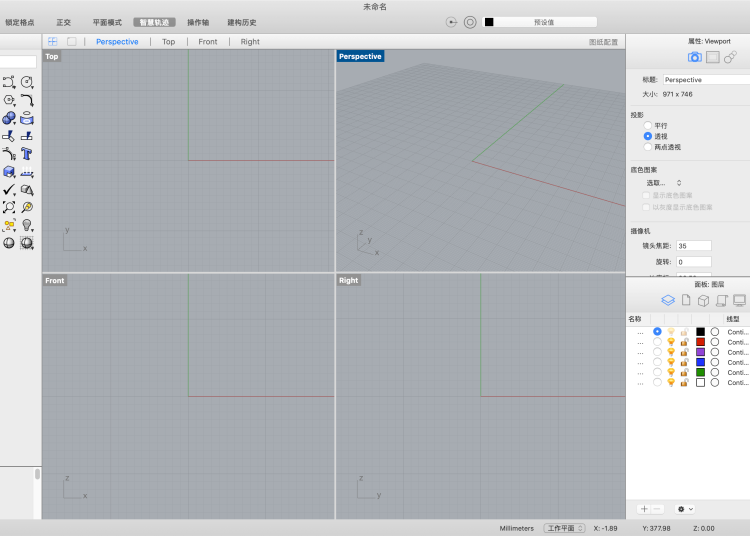Select the Layers panel icon

[x=668, y=300]
